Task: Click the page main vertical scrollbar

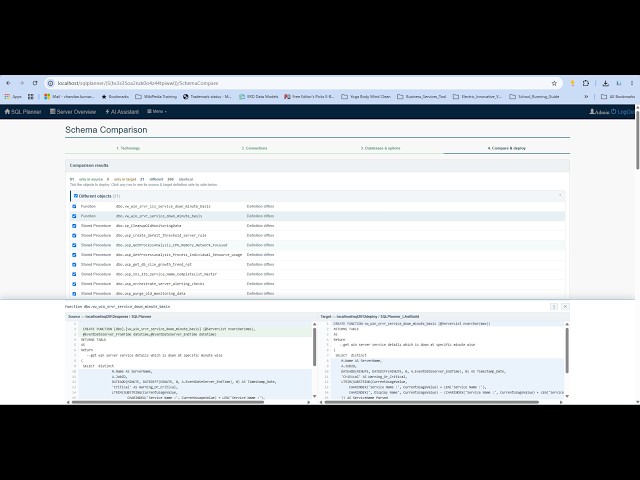Action: point(638,140)
